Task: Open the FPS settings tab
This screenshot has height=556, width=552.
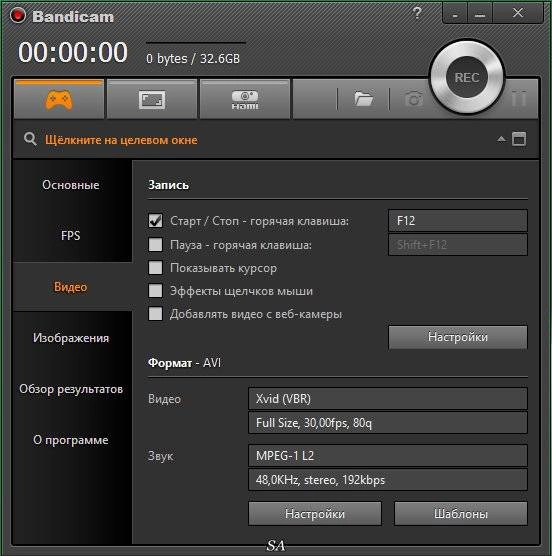Action: pyautogui.click(x=71, y=235)
